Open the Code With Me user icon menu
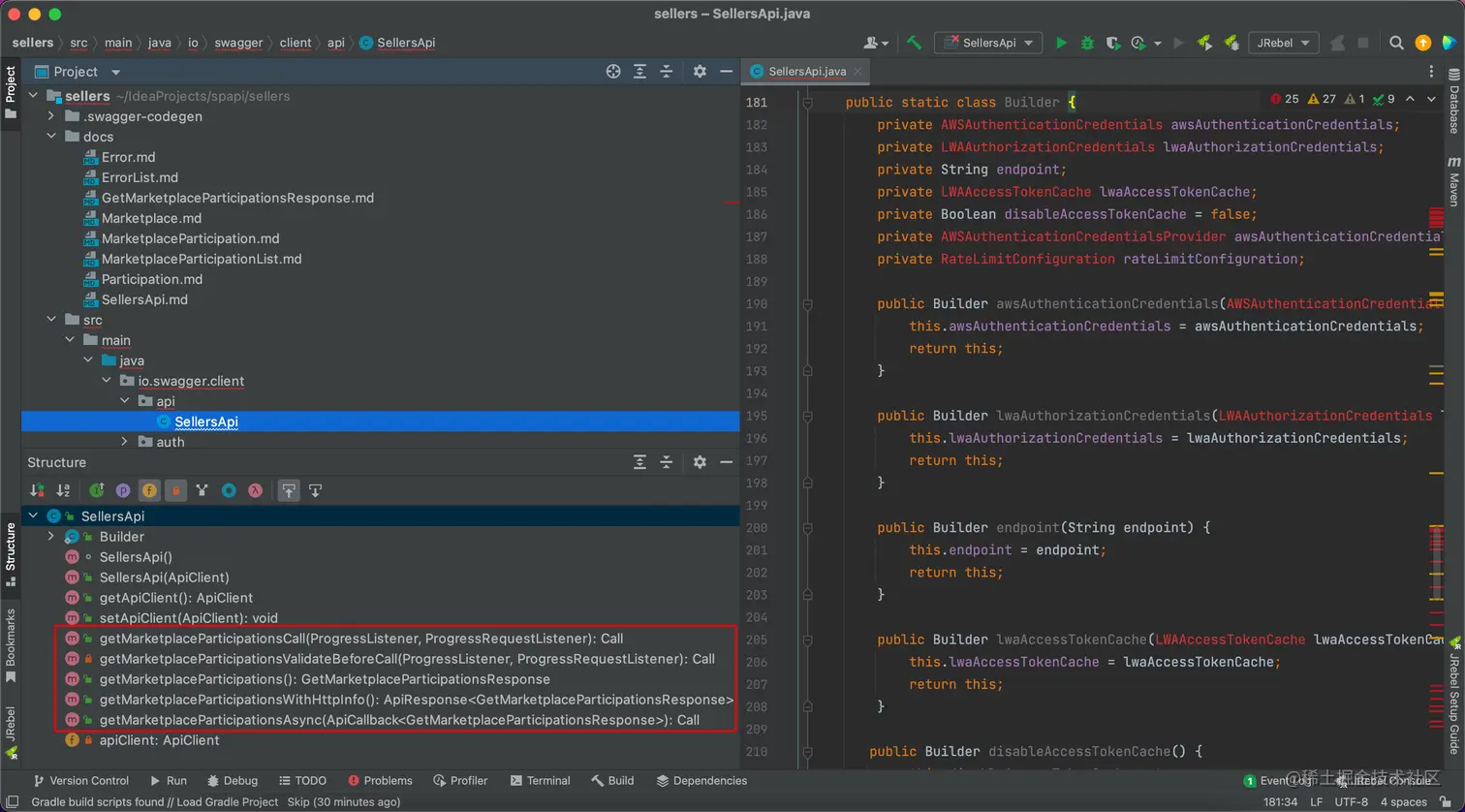 tap(875, 43)
